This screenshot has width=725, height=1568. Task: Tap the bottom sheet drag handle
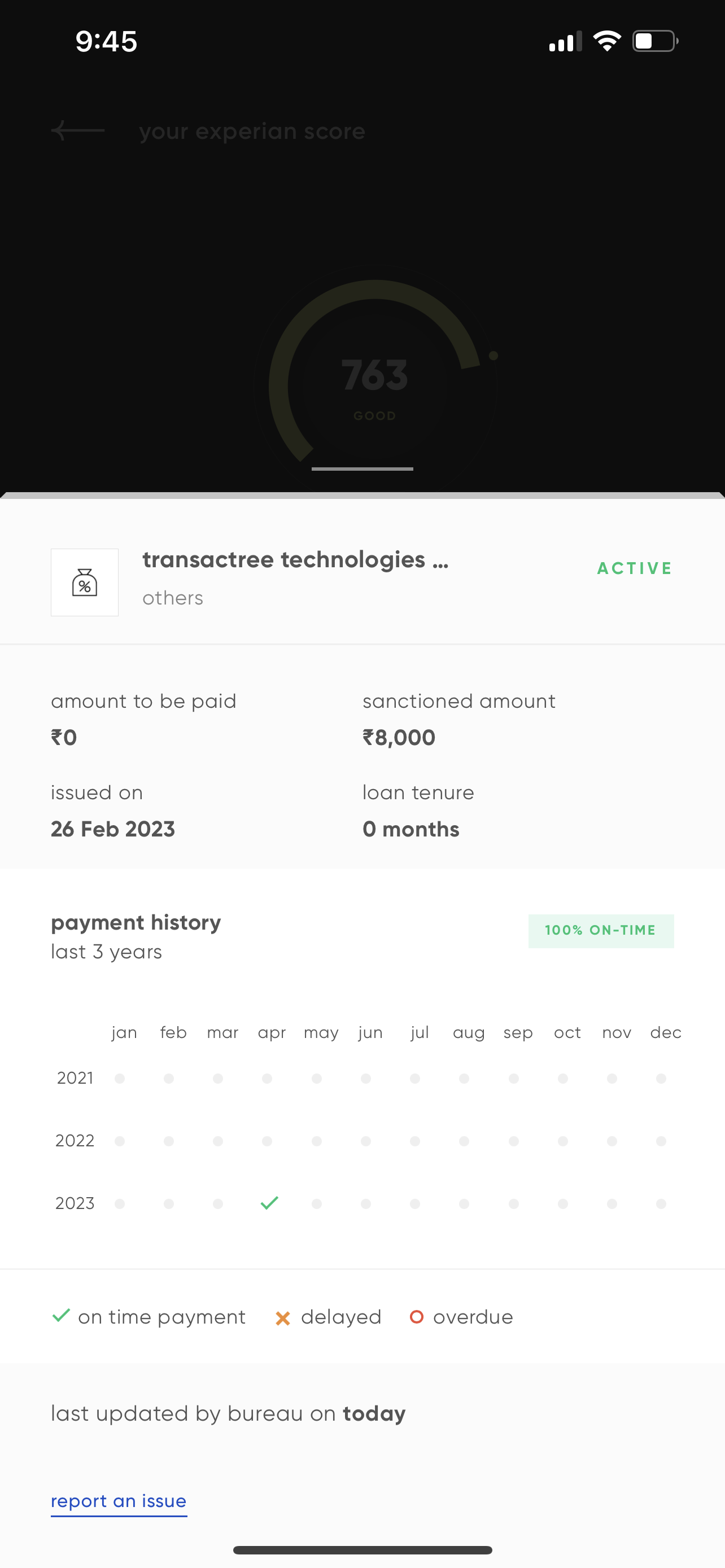[x=362, y=469]
